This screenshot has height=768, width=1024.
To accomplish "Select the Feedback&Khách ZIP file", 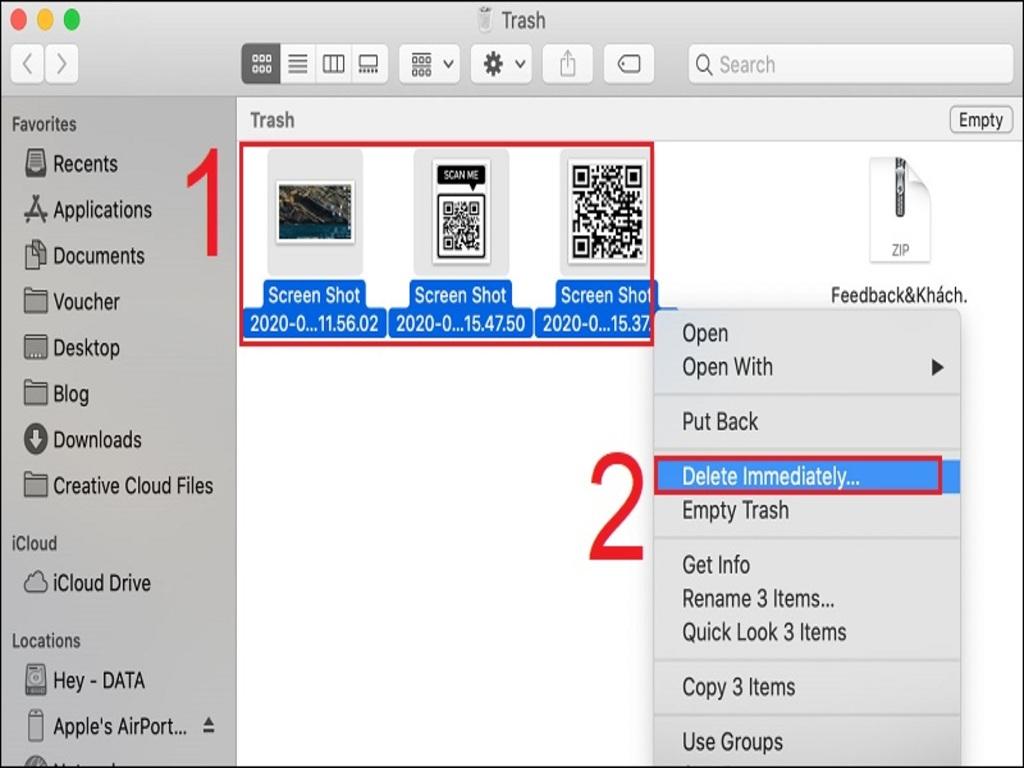I will coord(899,212).
